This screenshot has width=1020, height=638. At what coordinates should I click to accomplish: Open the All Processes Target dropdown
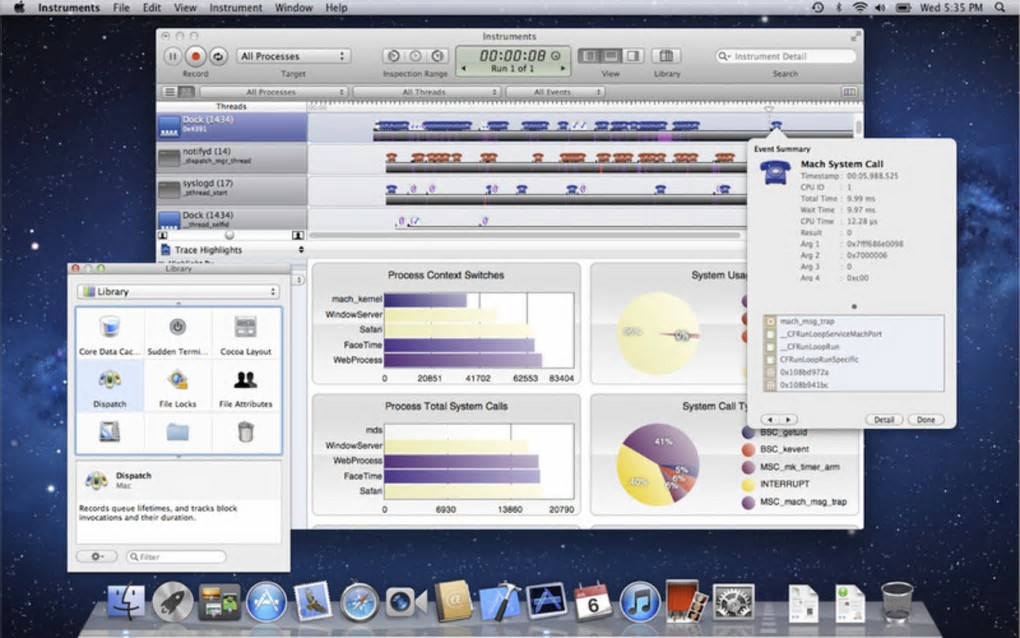tap(293, 57)
